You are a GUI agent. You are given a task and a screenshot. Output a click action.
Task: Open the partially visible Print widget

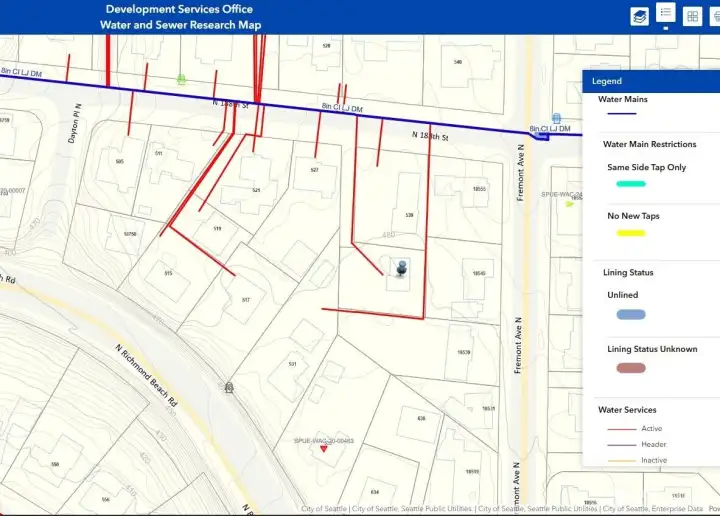tap(715, 16)
